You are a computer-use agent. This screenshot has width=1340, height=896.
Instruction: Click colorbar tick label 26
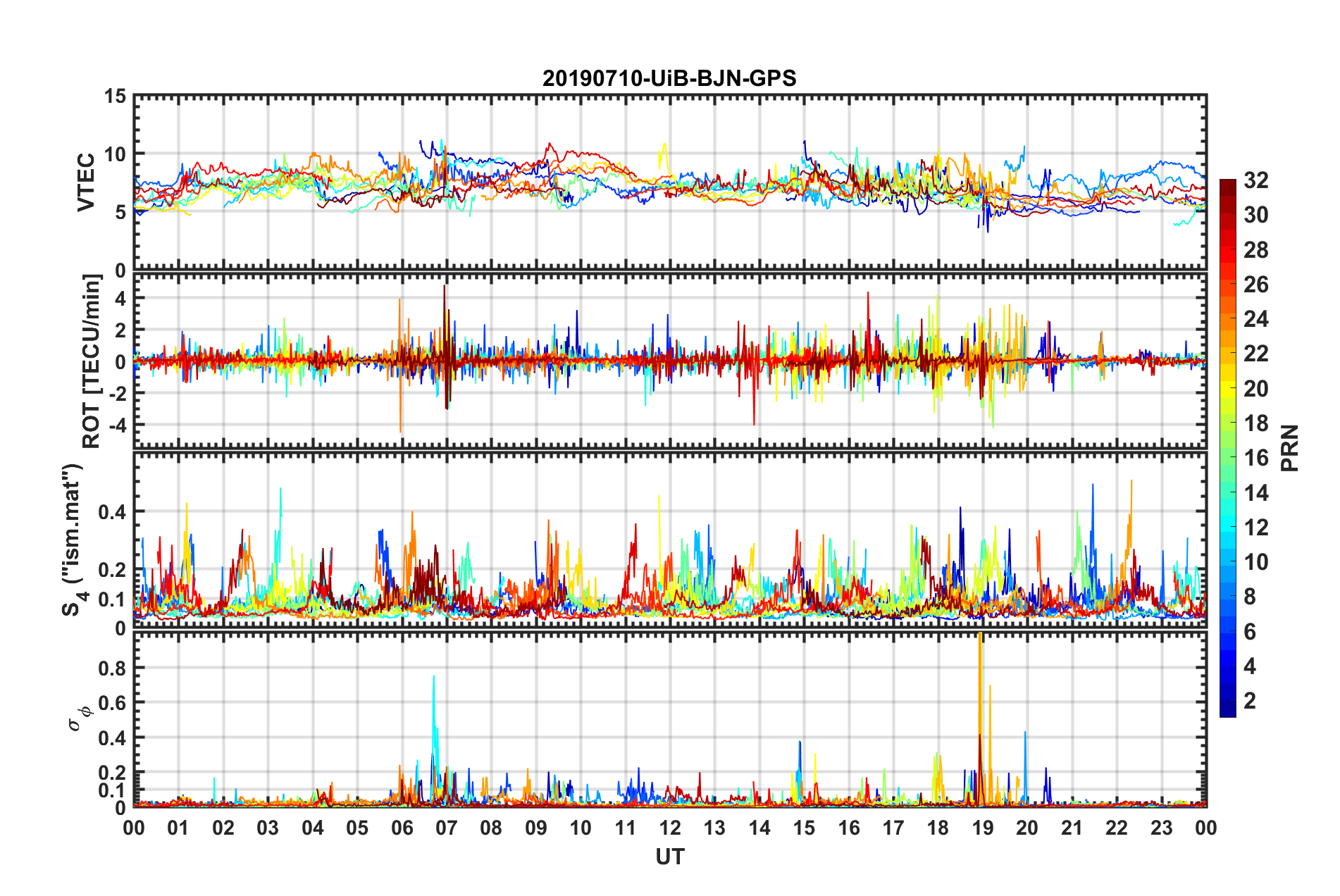coord(1255,285)
